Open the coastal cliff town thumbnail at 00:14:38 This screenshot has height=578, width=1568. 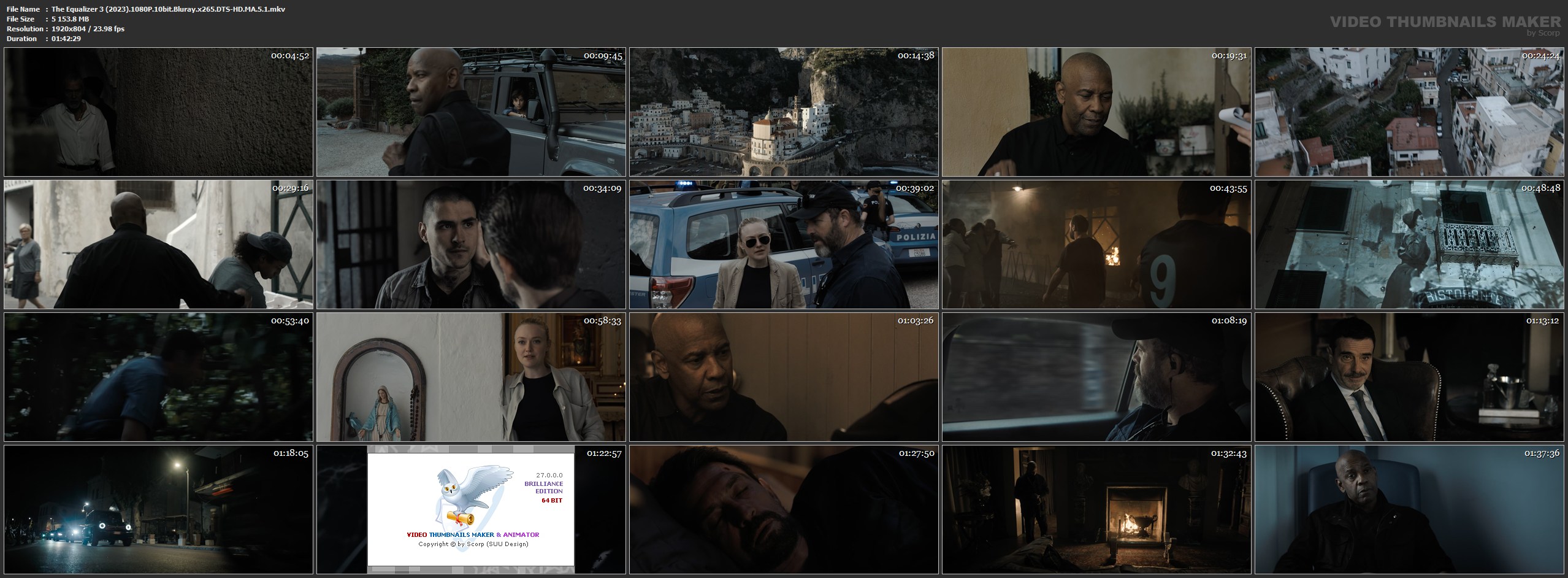[x=783, y=112]
